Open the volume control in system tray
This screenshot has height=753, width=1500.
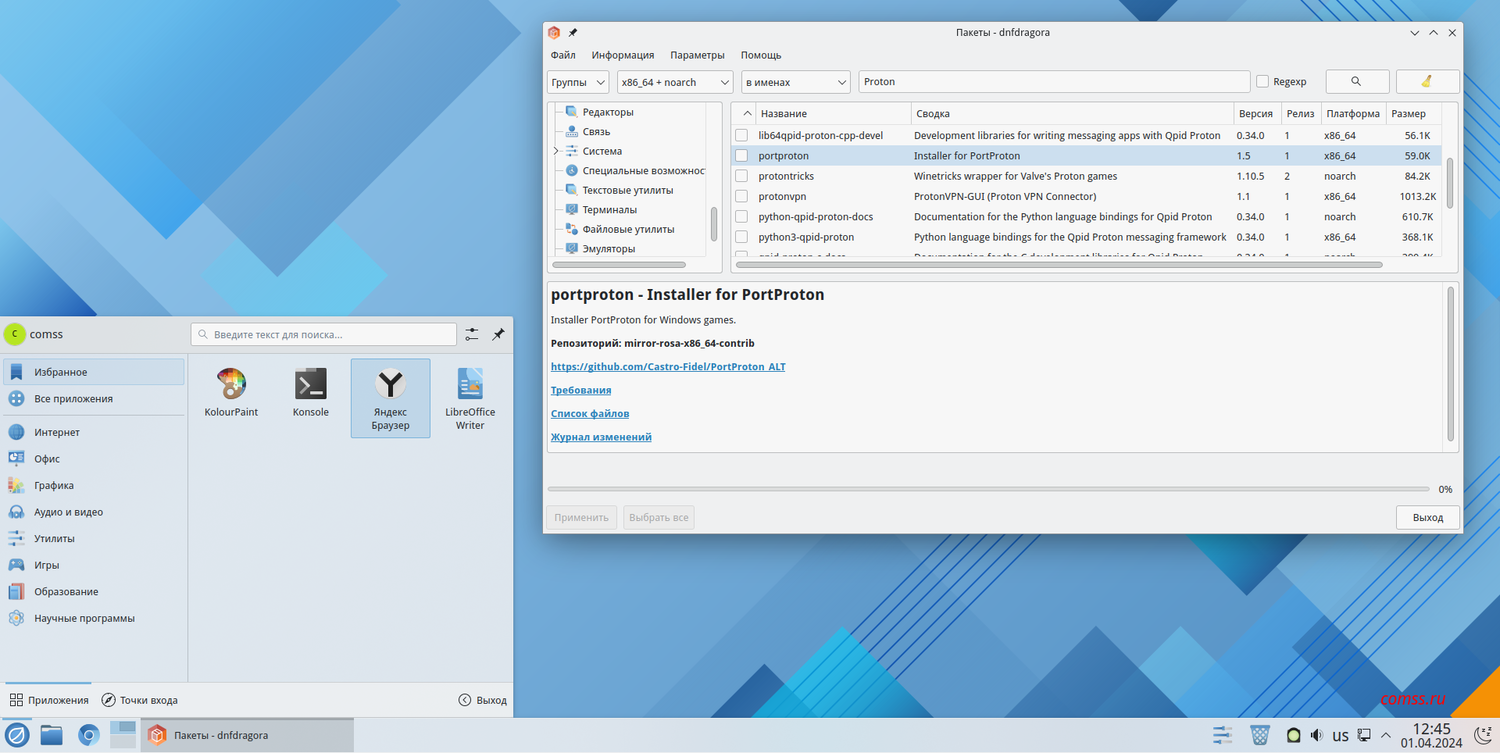pos(1316,735)
